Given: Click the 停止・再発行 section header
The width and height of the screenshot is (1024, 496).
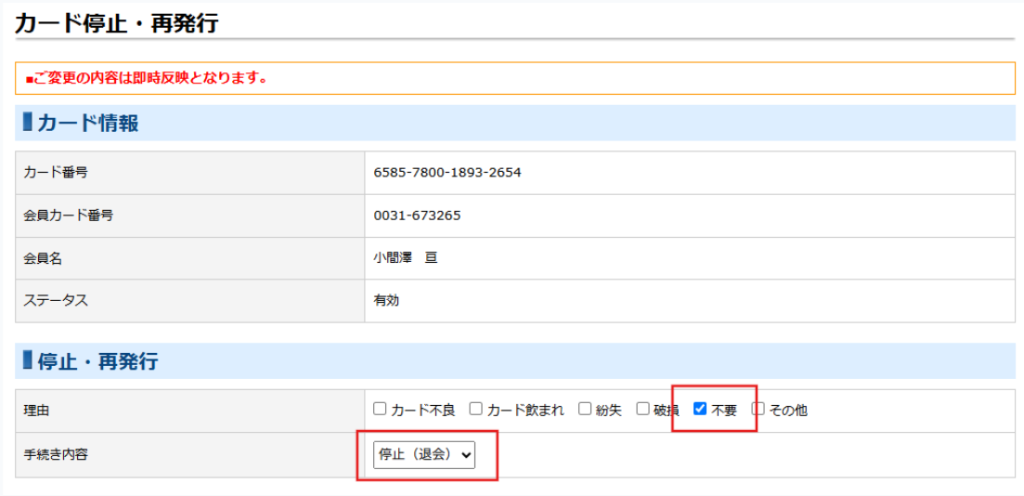Looking at the screenshot, I should (97, 361).
